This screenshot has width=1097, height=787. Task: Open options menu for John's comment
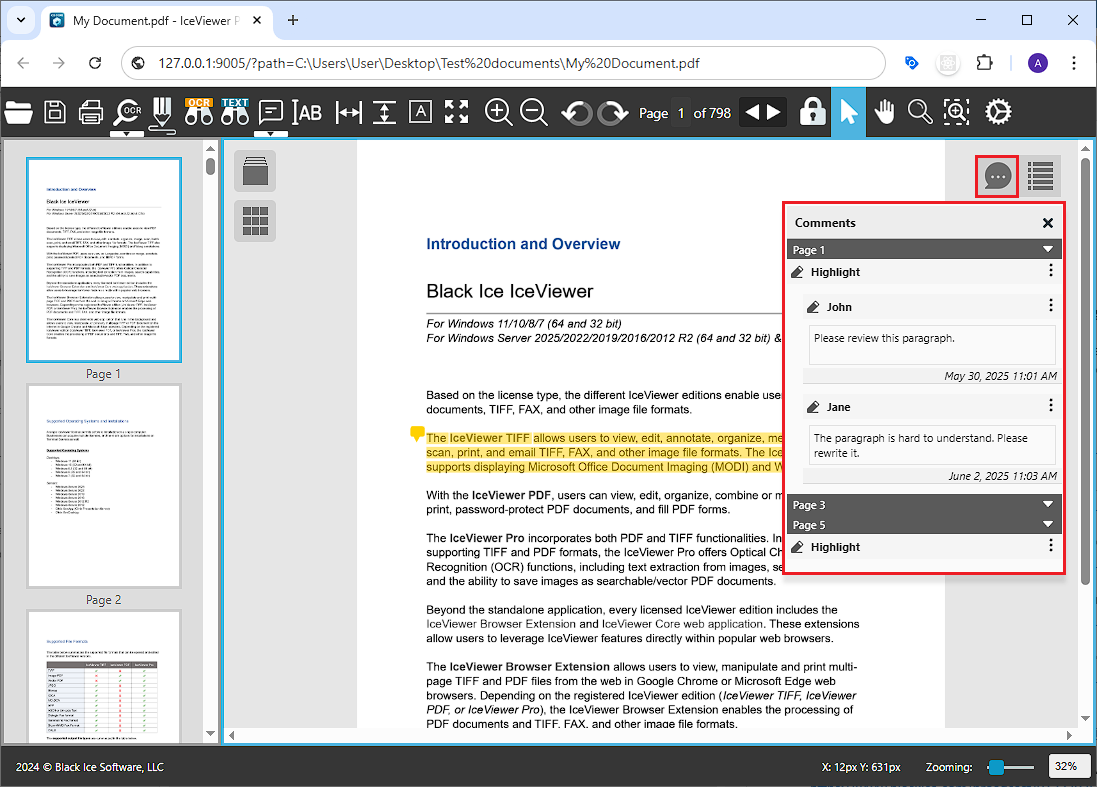tap(1050, 306)
